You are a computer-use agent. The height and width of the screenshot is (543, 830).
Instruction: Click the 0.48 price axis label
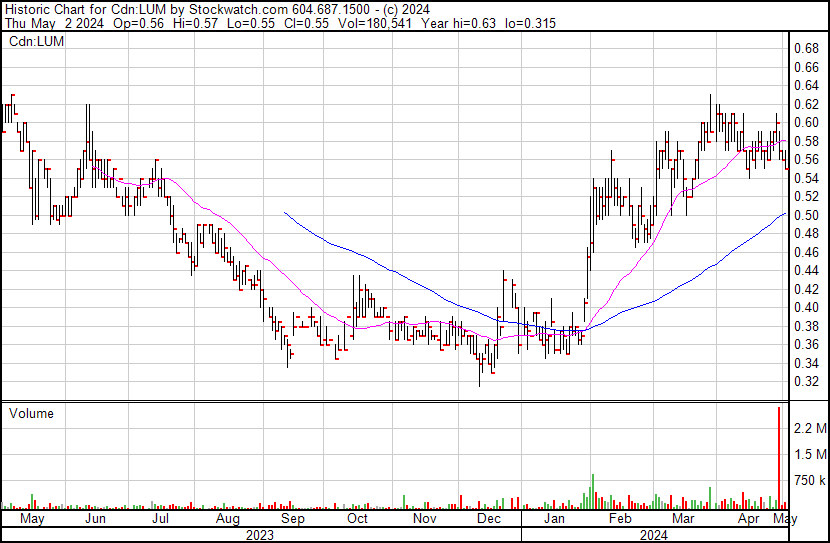pyautogui.click(x=806, y=233)
